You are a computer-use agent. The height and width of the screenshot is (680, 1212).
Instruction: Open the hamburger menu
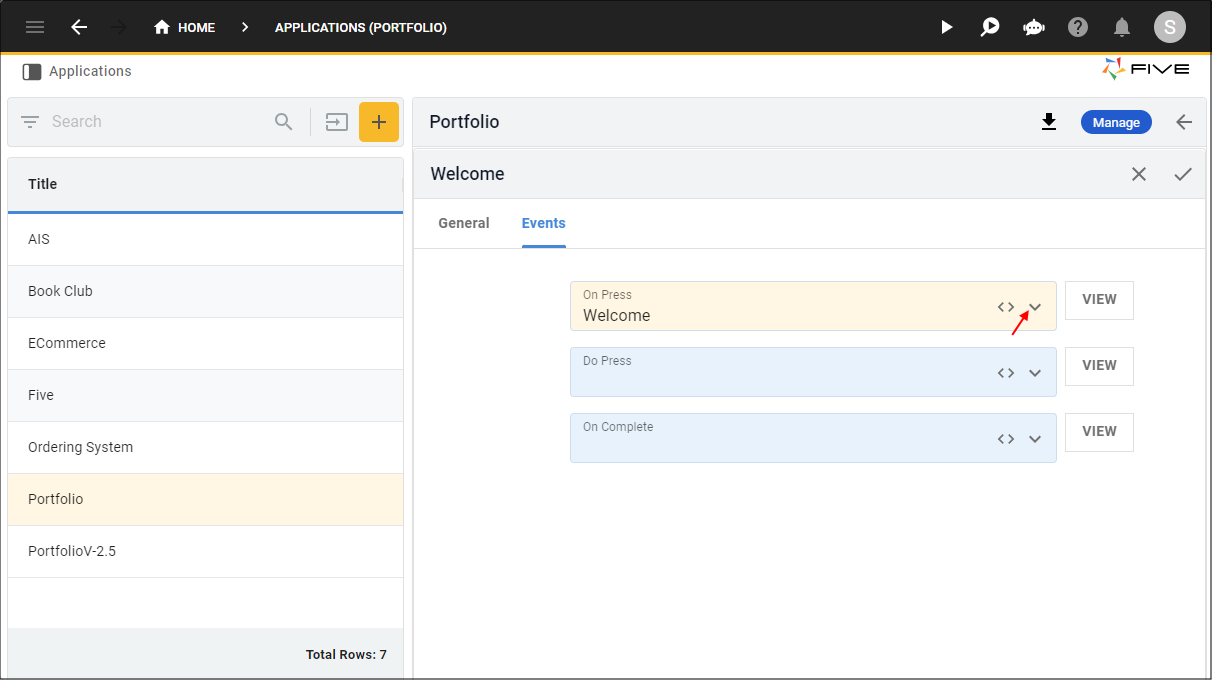point(35,27)
